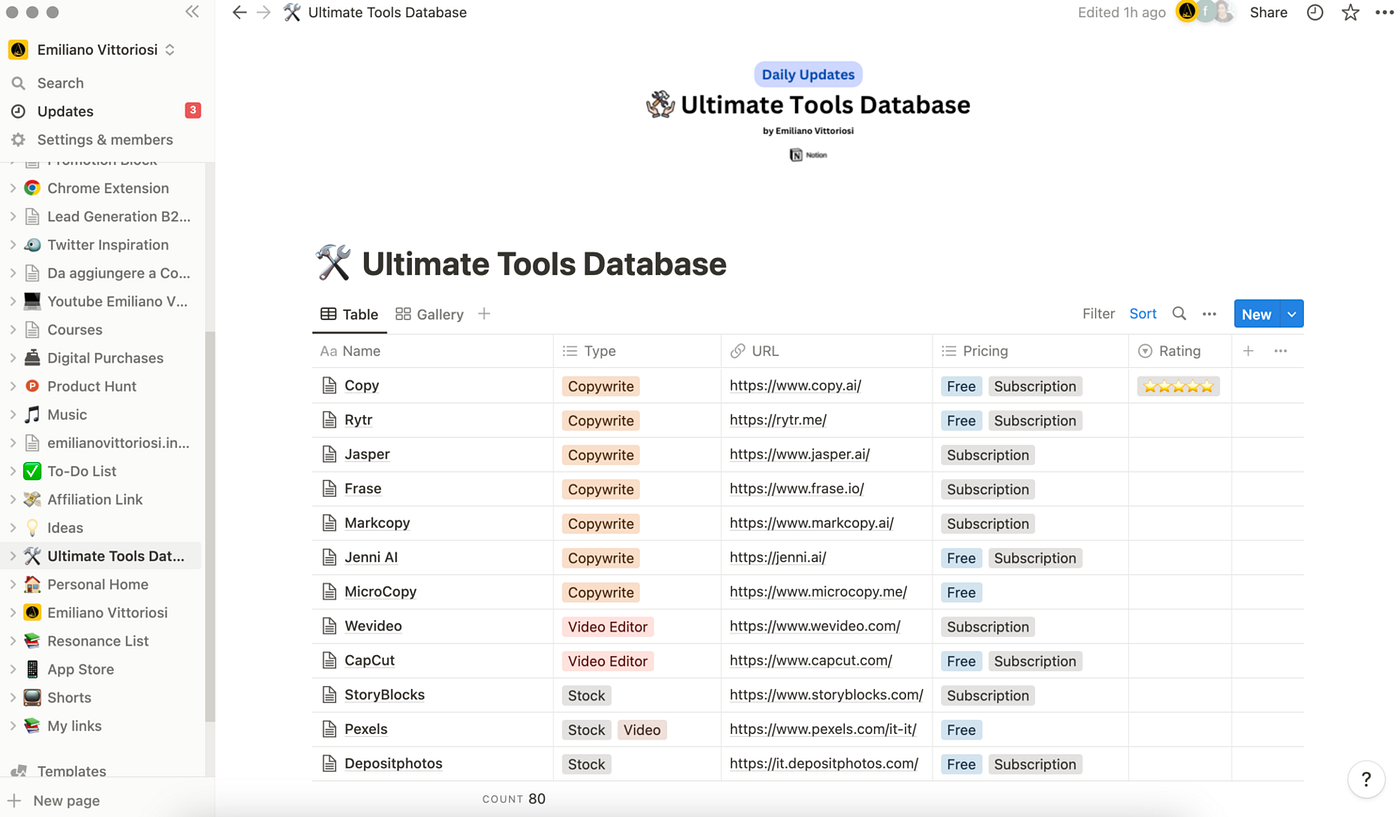Image resolution: width=1400 pixels, height=817 pixels.
Task: Click Chrome Extension page icon
Action: point(32,188)
